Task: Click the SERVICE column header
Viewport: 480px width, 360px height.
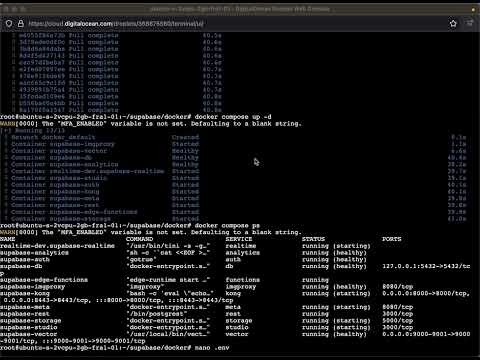Action: pyautogui.click(x=239, y=239)
